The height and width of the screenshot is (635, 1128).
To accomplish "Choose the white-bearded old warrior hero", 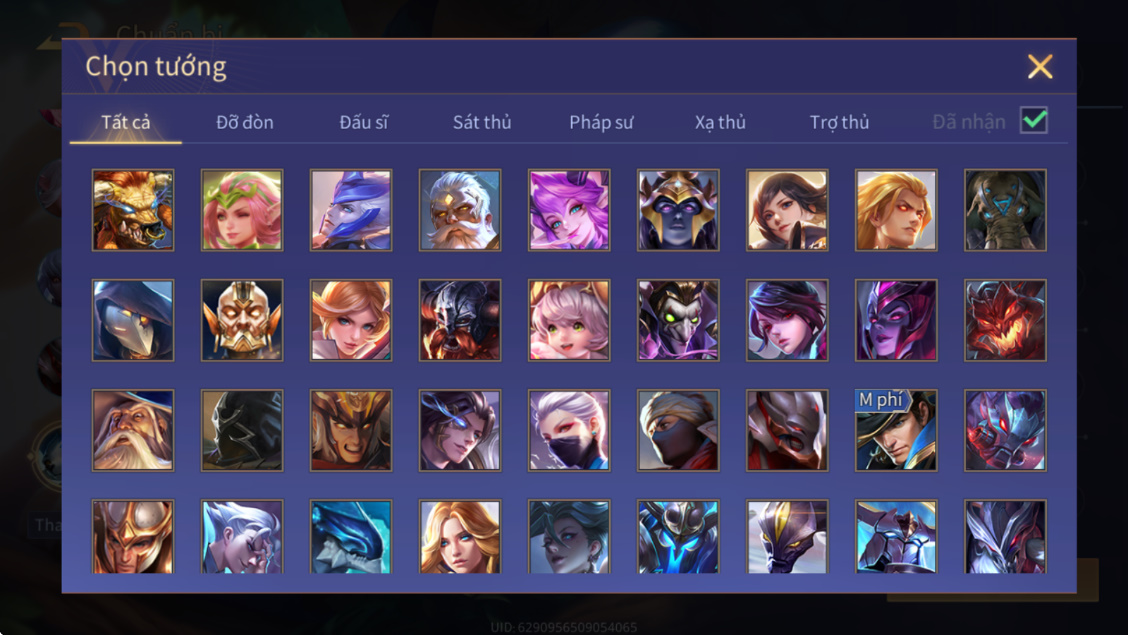I will coord(460,210).
